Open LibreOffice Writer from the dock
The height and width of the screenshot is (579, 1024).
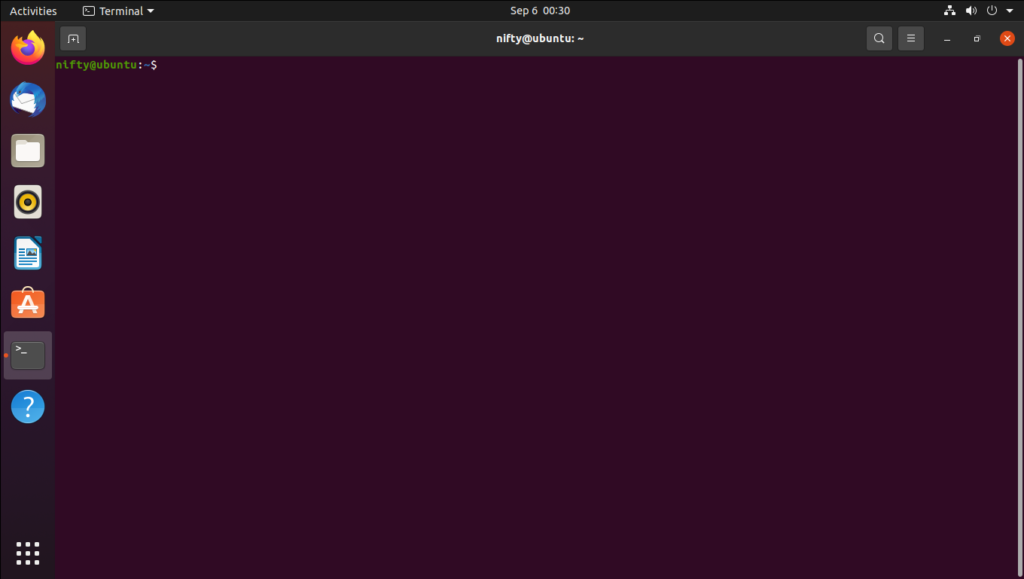[28, 253]
